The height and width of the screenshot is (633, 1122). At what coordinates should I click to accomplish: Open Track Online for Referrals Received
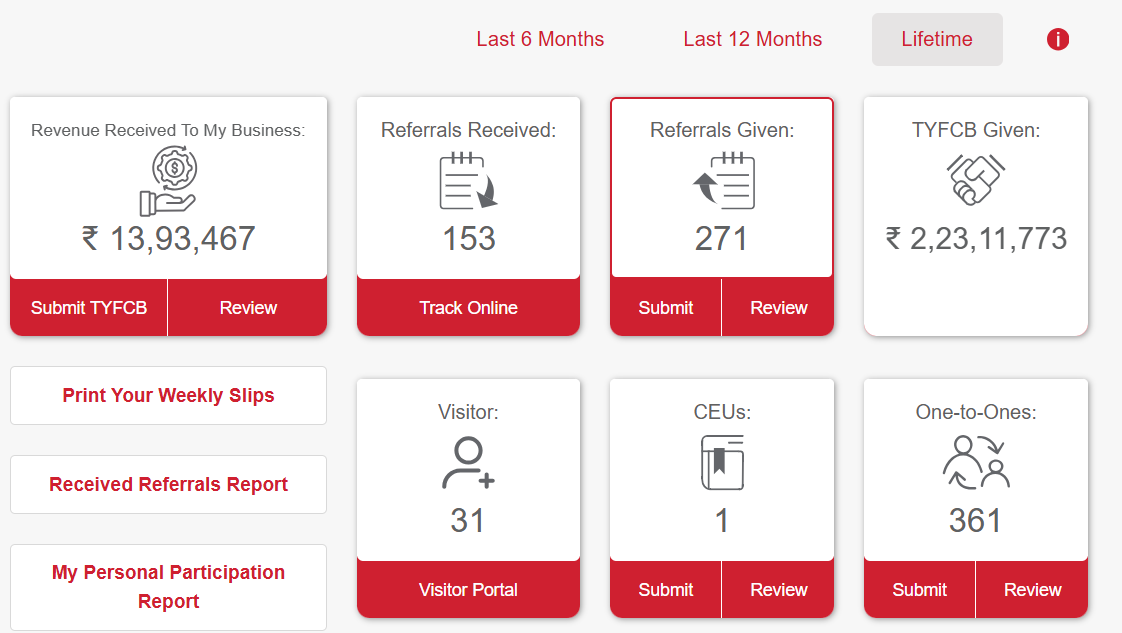click(467, 307)
